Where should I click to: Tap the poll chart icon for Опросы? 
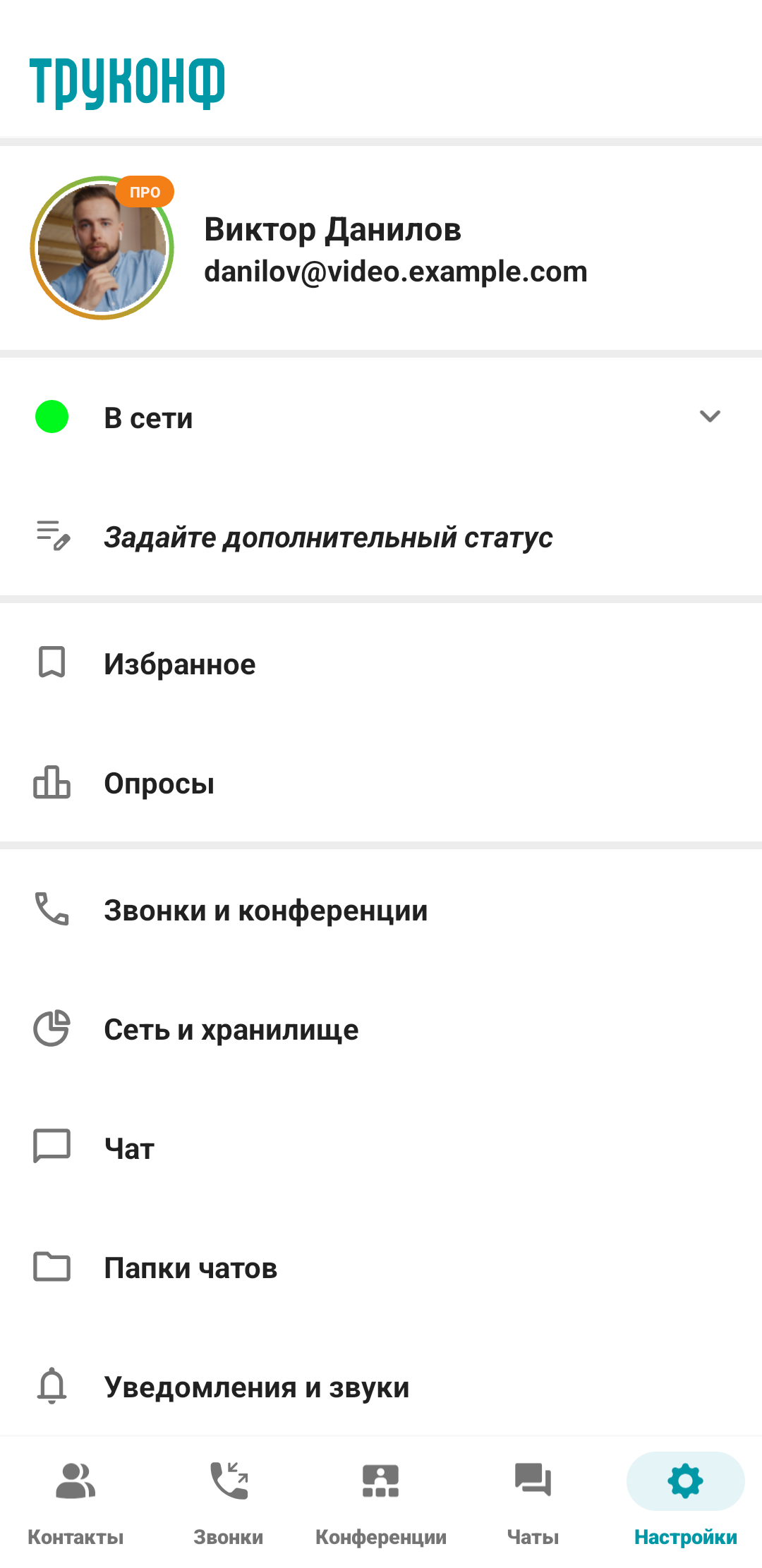coord(52,782)
